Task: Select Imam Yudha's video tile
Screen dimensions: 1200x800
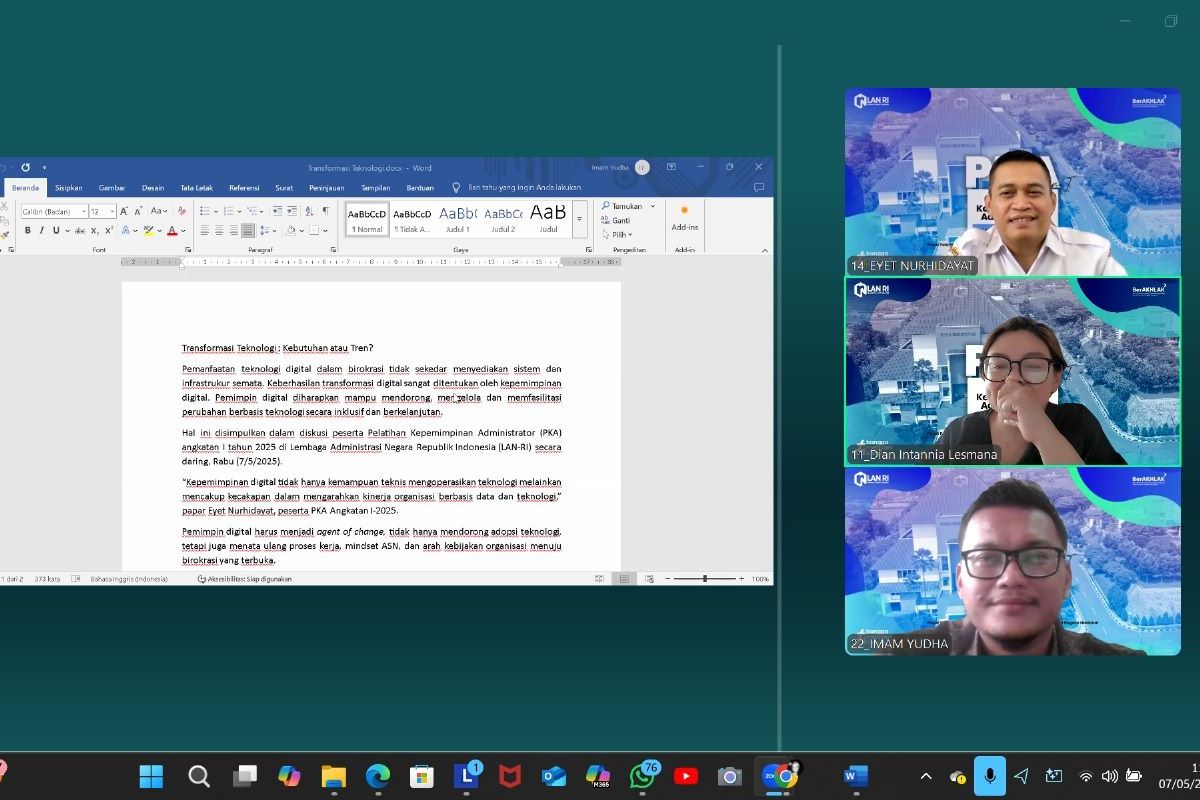Action: [1012, 562]
